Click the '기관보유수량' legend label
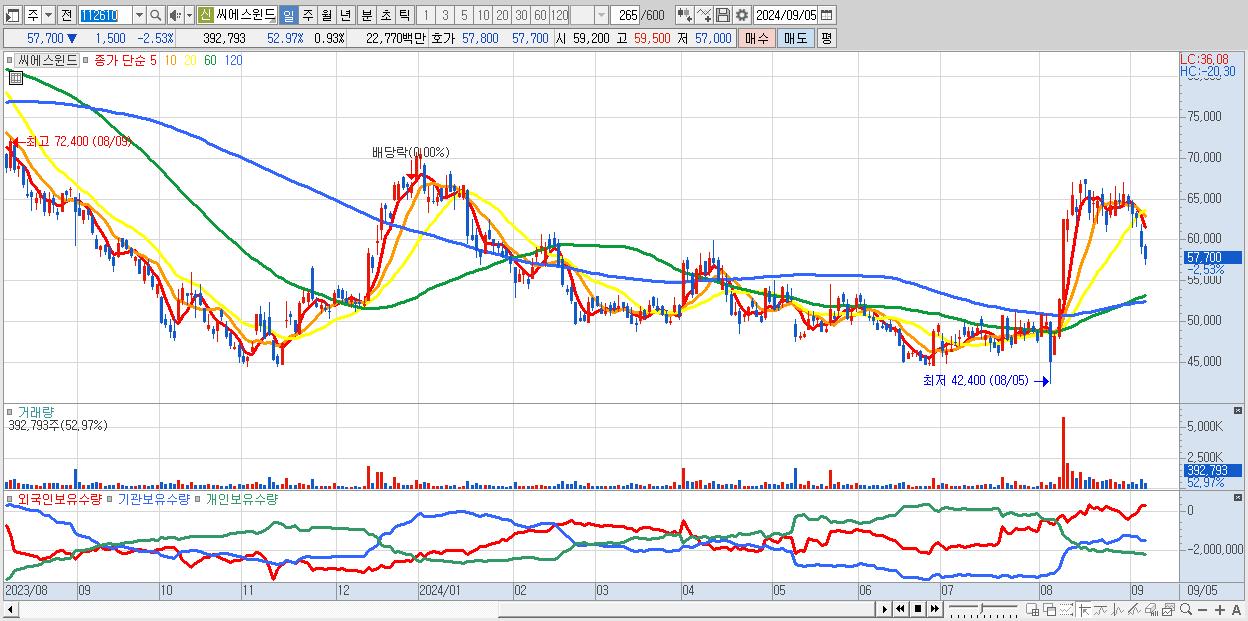The height and width of the screenshot is (621, 1248). pyautogui.click(x=152, y=498)
